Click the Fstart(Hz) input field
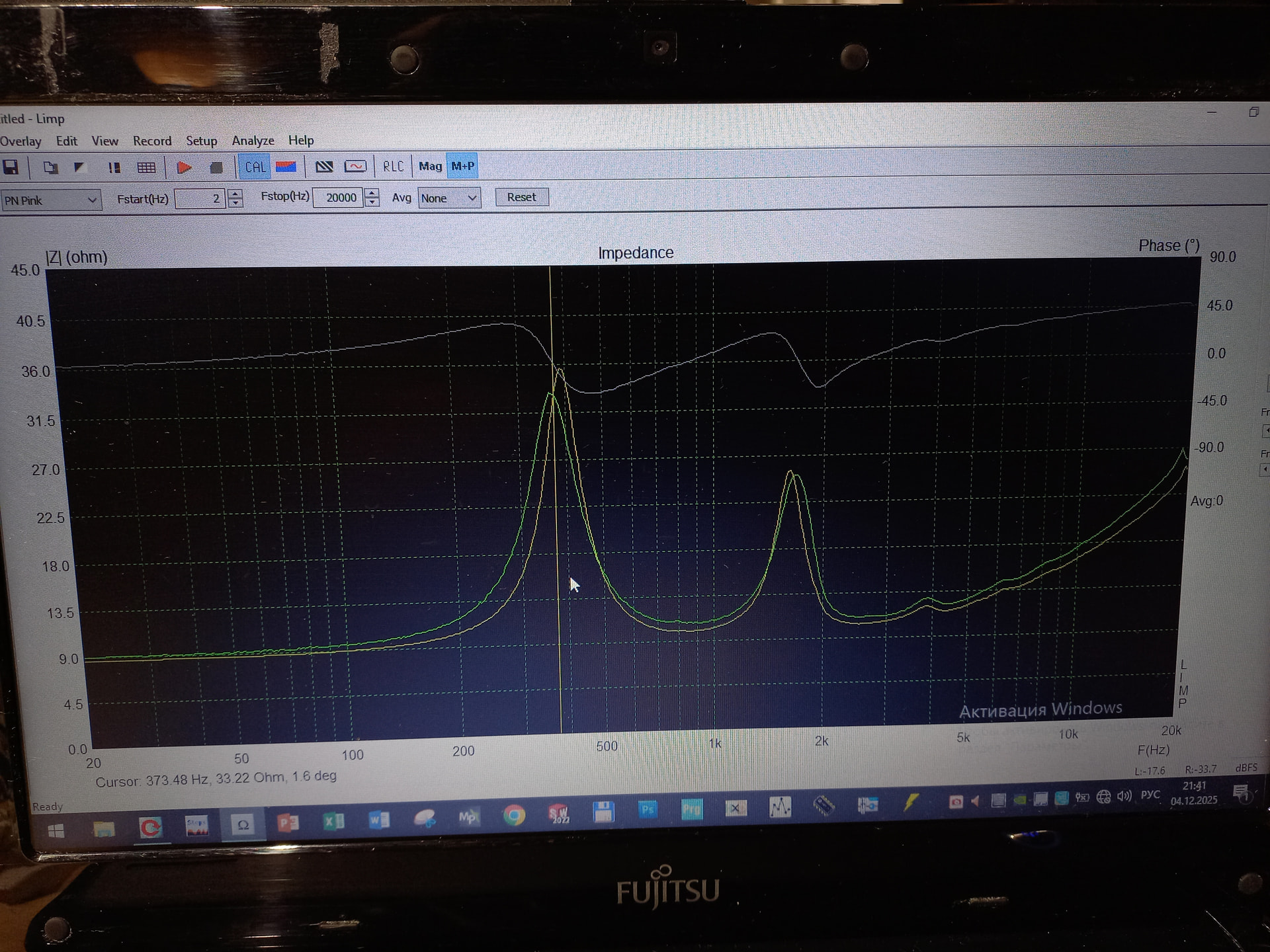The width and height of the screenshot is (1270, 952). tap(200, 198)
